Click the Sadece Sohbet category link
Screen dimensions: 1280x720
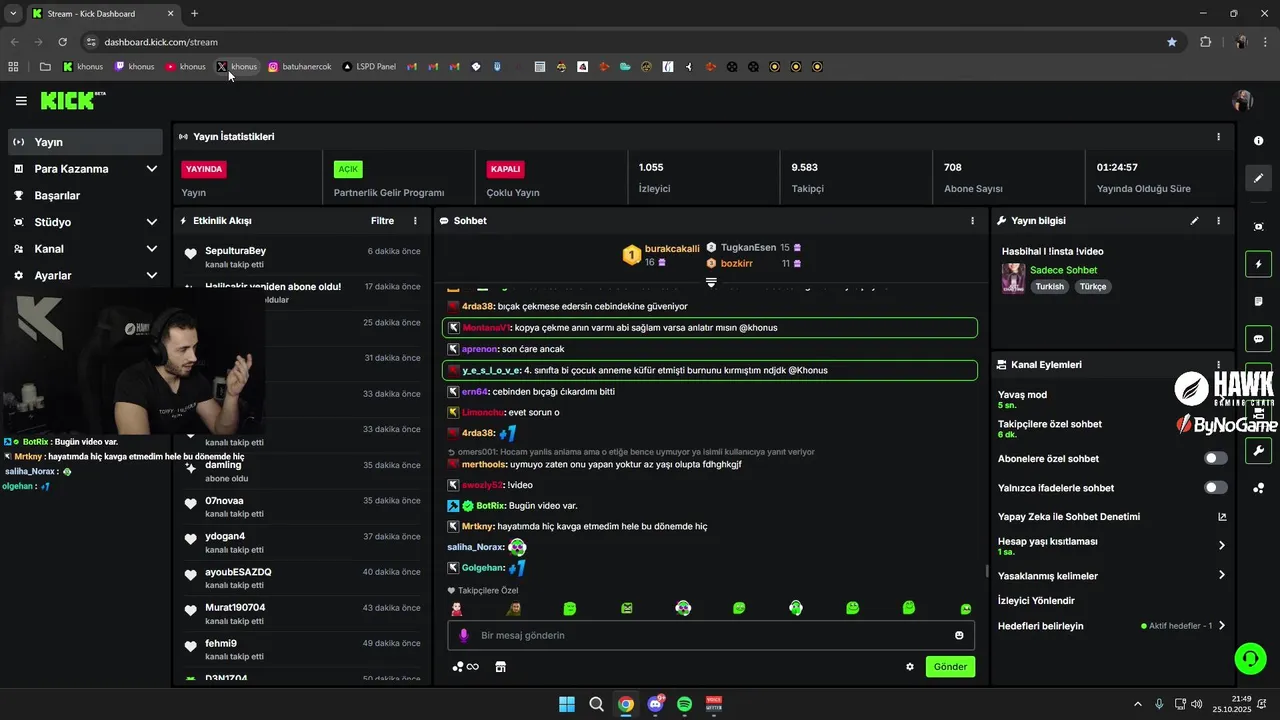1063,270
